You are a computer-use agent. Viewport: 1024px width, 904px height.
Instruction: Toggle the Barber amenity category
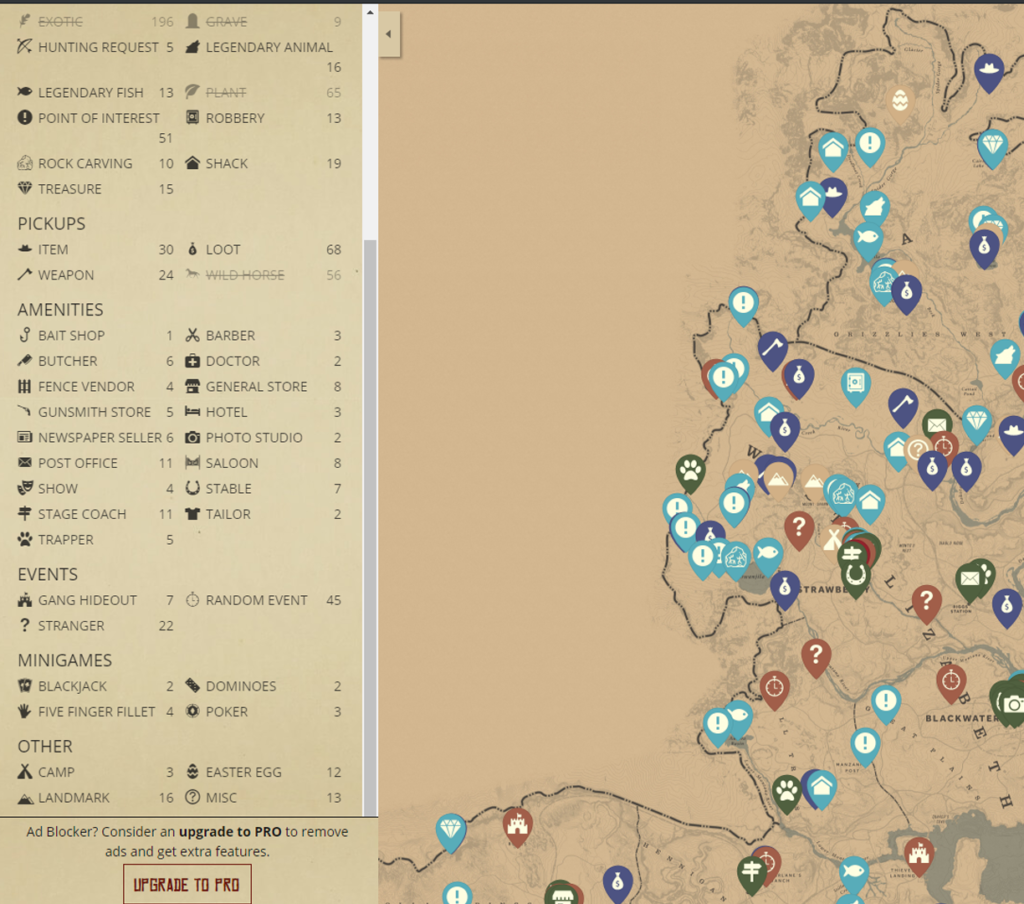pos(263,335)
